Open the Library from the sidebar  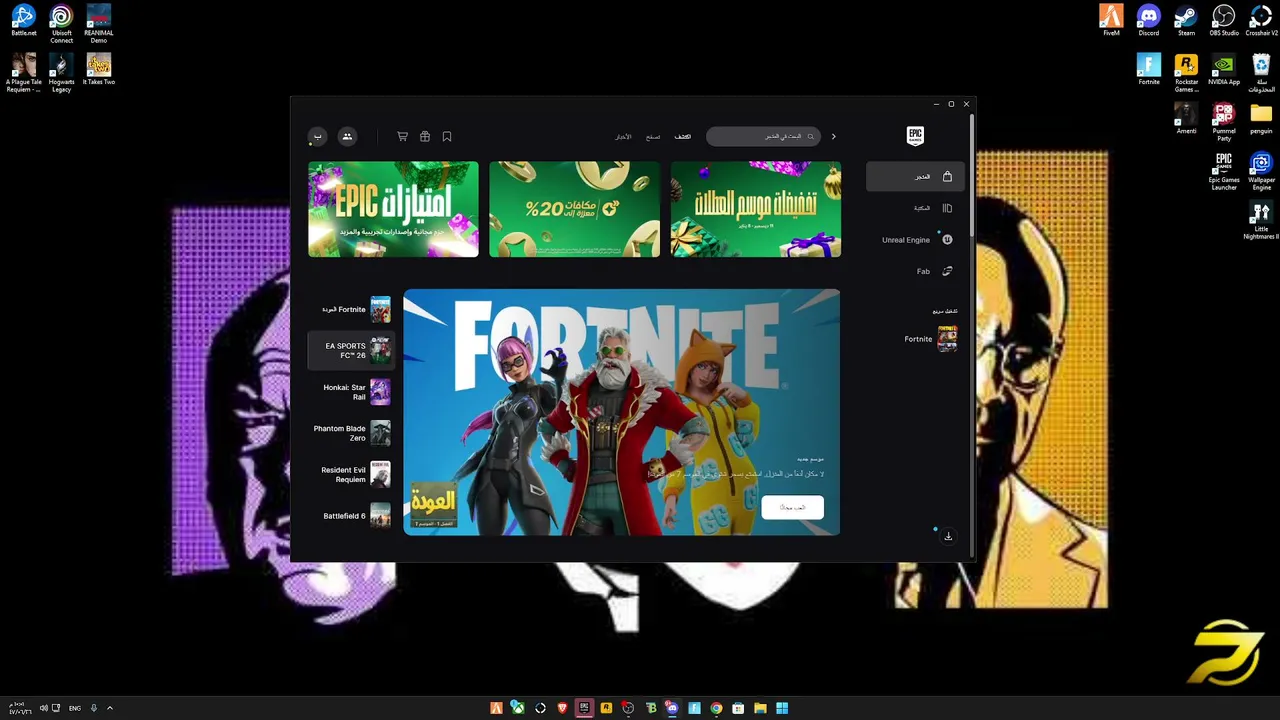click(915, 208)
